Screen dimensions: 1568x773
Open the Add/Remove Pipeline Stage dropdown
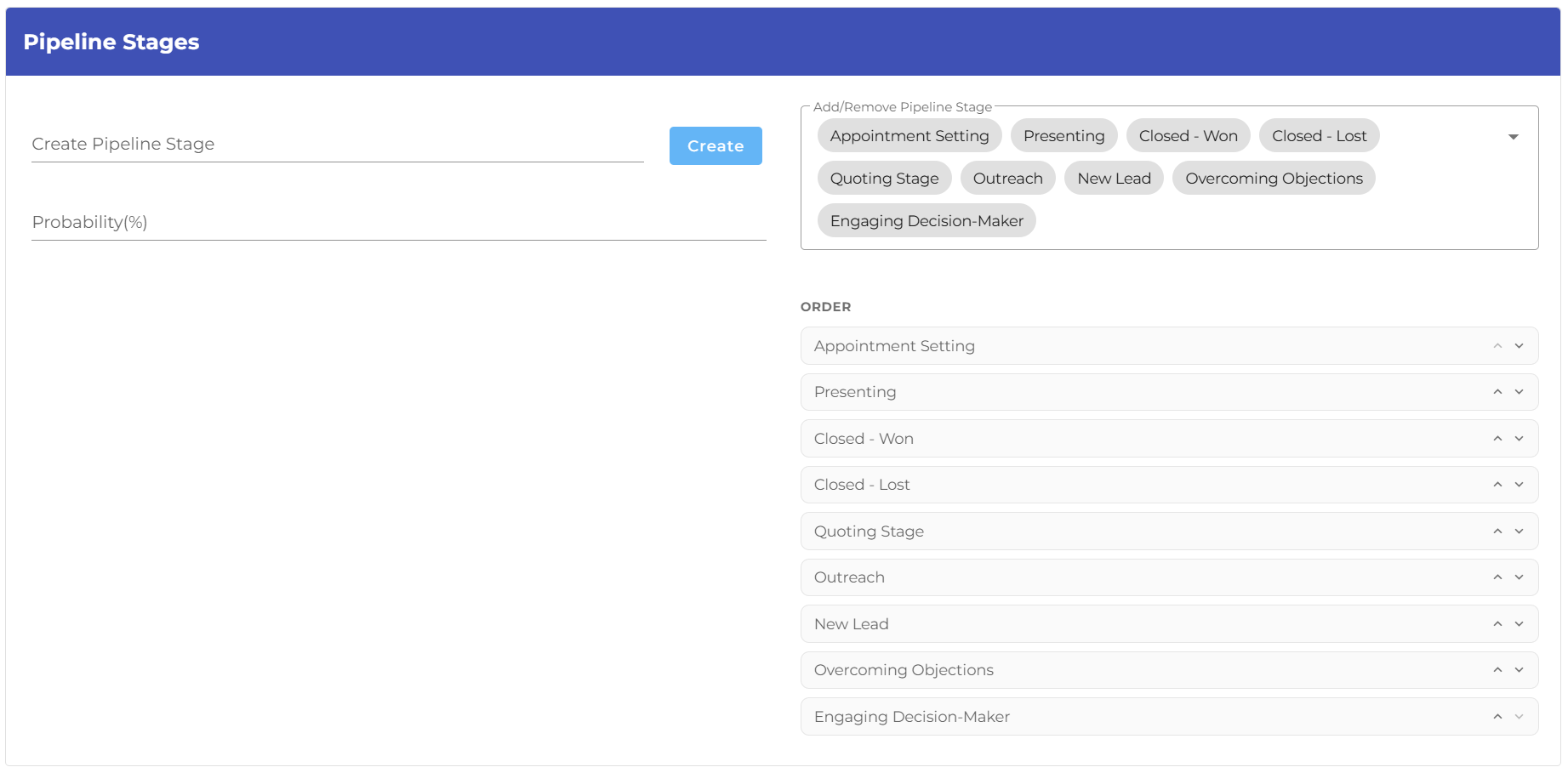pyautogui.click(x=1513, y=137)
